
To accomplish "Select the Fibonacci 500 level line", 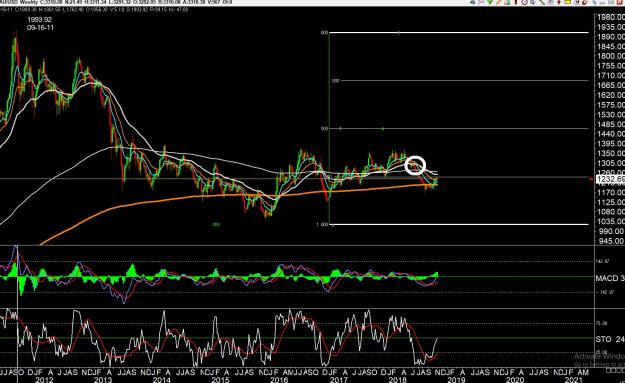I will tap(458, 128).
